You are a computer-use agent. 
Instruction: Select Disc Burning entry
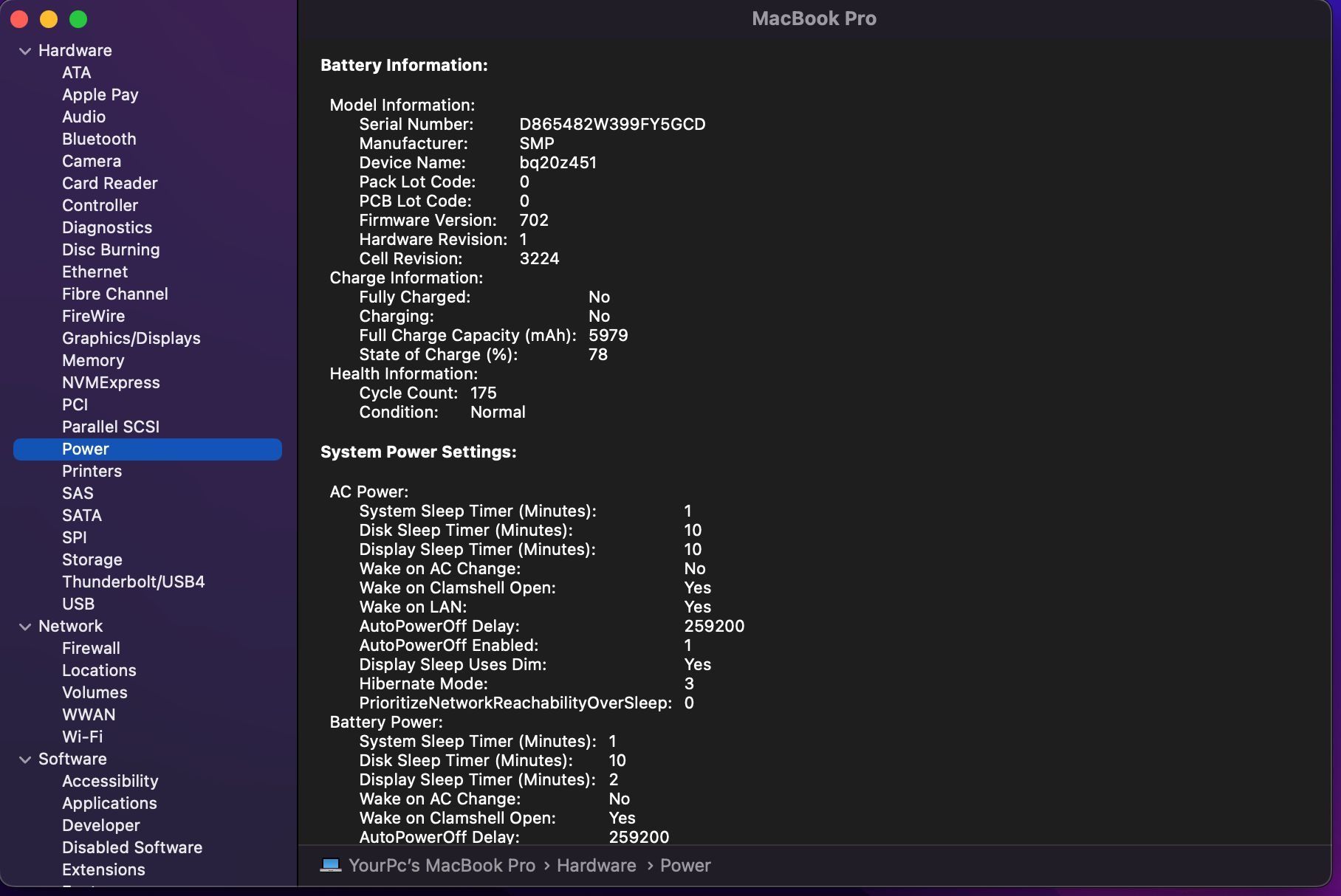pos(111,249)
